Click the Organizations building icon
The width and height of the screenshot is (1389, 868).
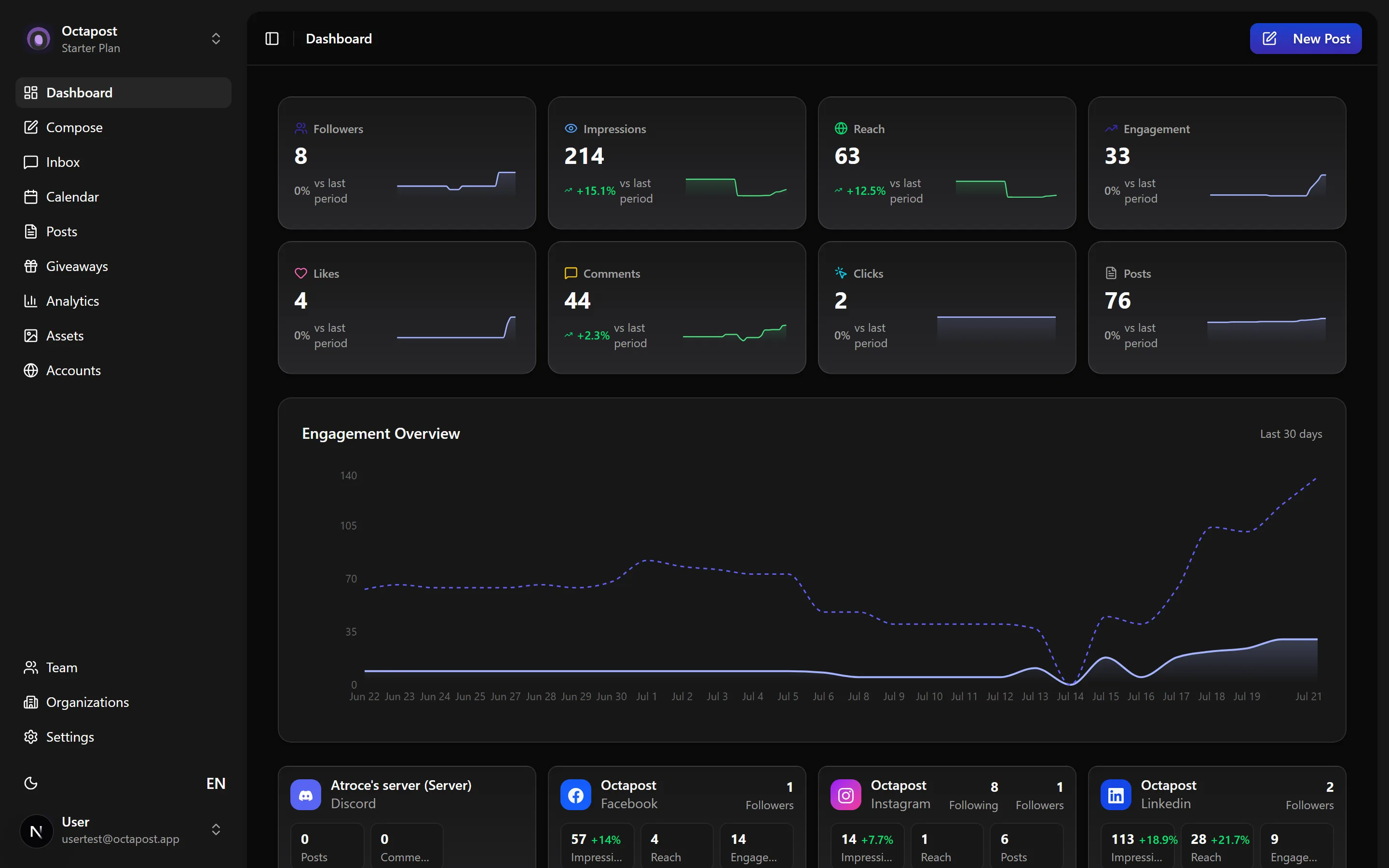[x=31, y=702]
